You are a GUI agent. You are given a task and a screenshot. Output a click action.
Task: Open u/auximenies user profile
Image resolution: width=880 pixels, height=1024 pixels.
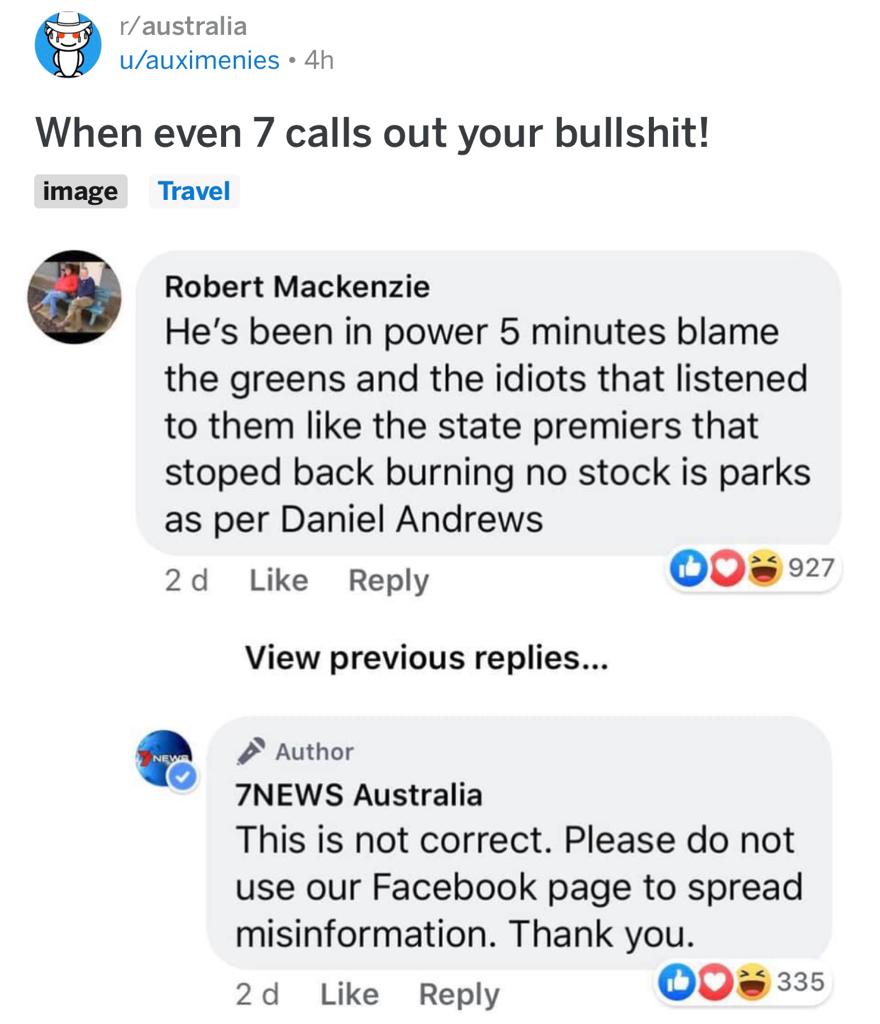point(199,60)
